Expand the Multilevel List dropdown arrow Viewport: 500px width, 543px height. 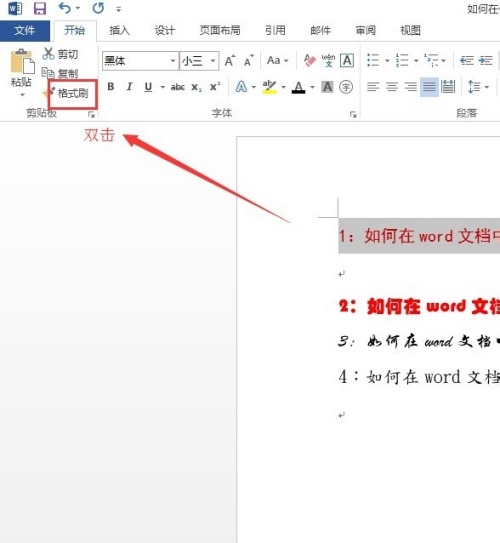coord(444,61)
